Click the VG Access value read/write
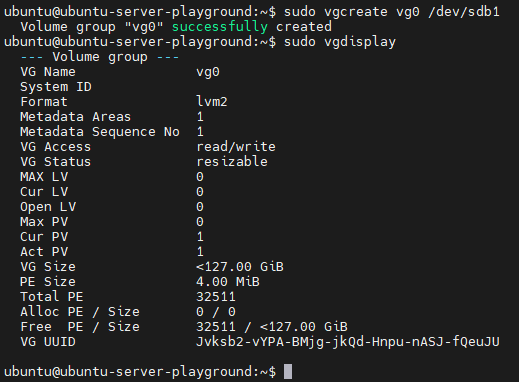This screenshot has height=382, width=519. pos(236,147)
